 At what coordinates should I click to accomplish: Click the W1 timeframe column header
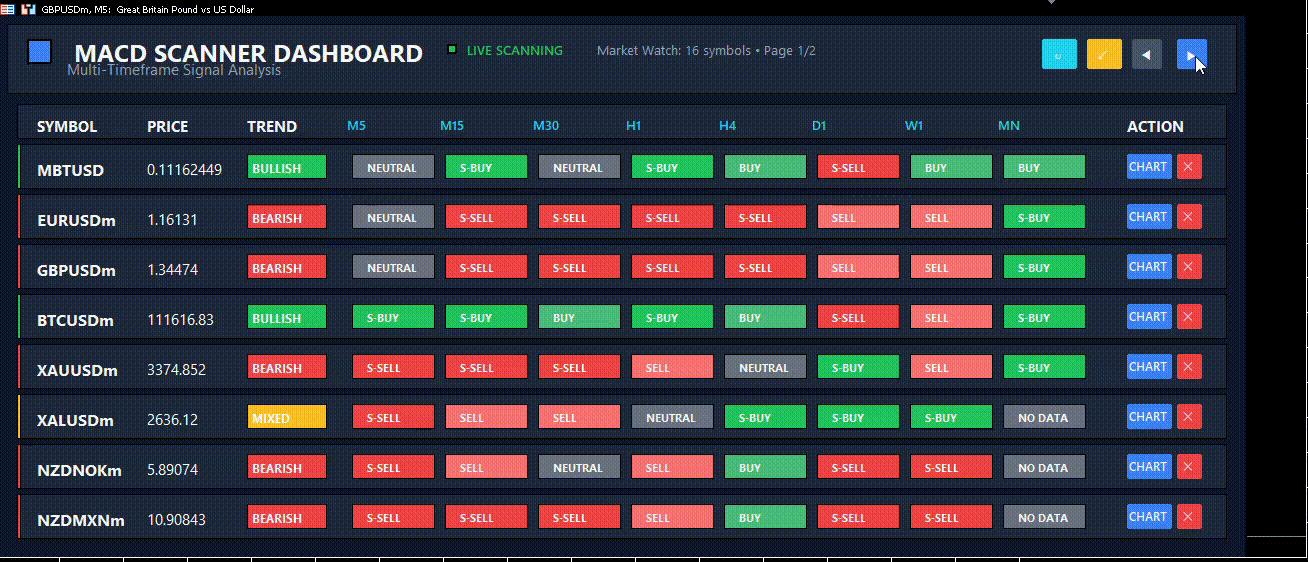click(x=914, y=126)
